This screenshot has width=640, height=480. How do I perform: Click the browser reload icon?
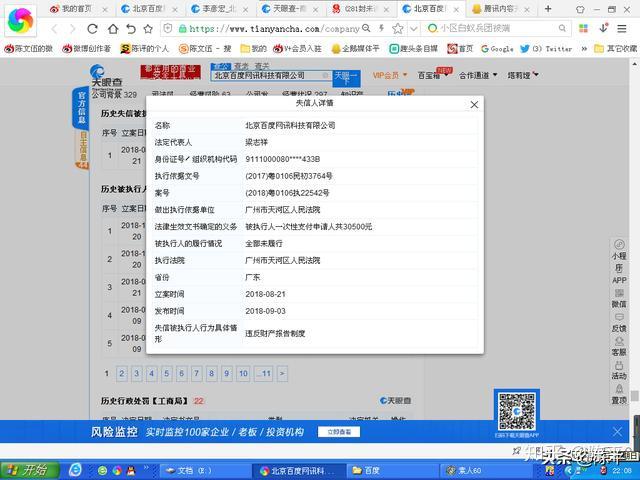tap(93, 29)
